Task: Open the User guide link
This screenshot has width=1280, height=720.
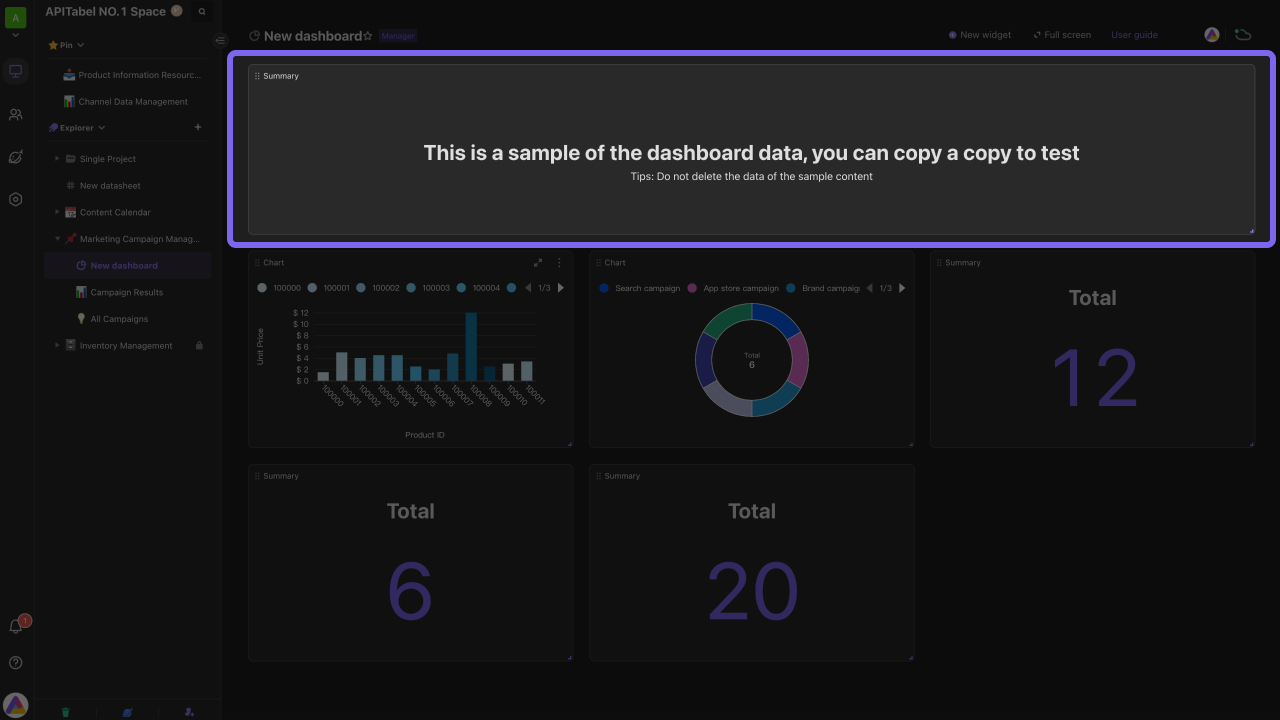Action: (x=1134, y=35)
